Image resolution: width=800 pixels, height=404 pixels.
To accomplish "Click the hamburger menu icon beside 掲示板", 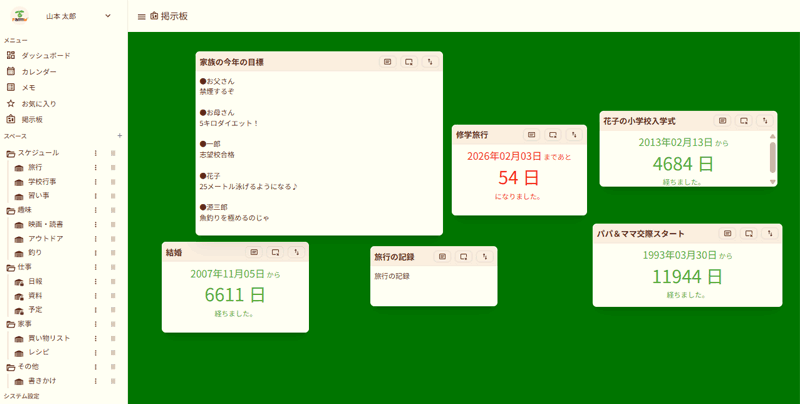I will (141, 17).
